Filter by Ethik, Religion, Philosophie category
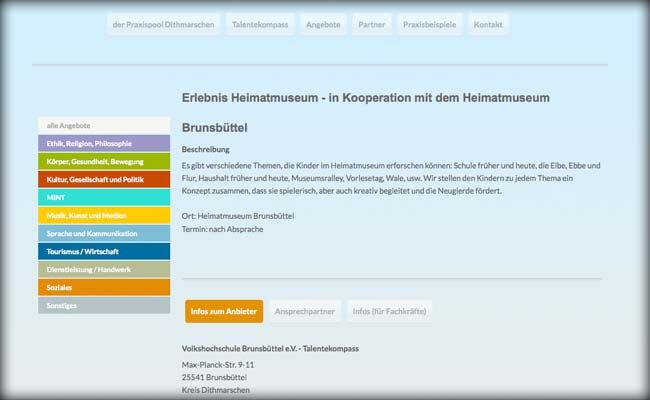The image size is (650, 400). tap(104, 144)
